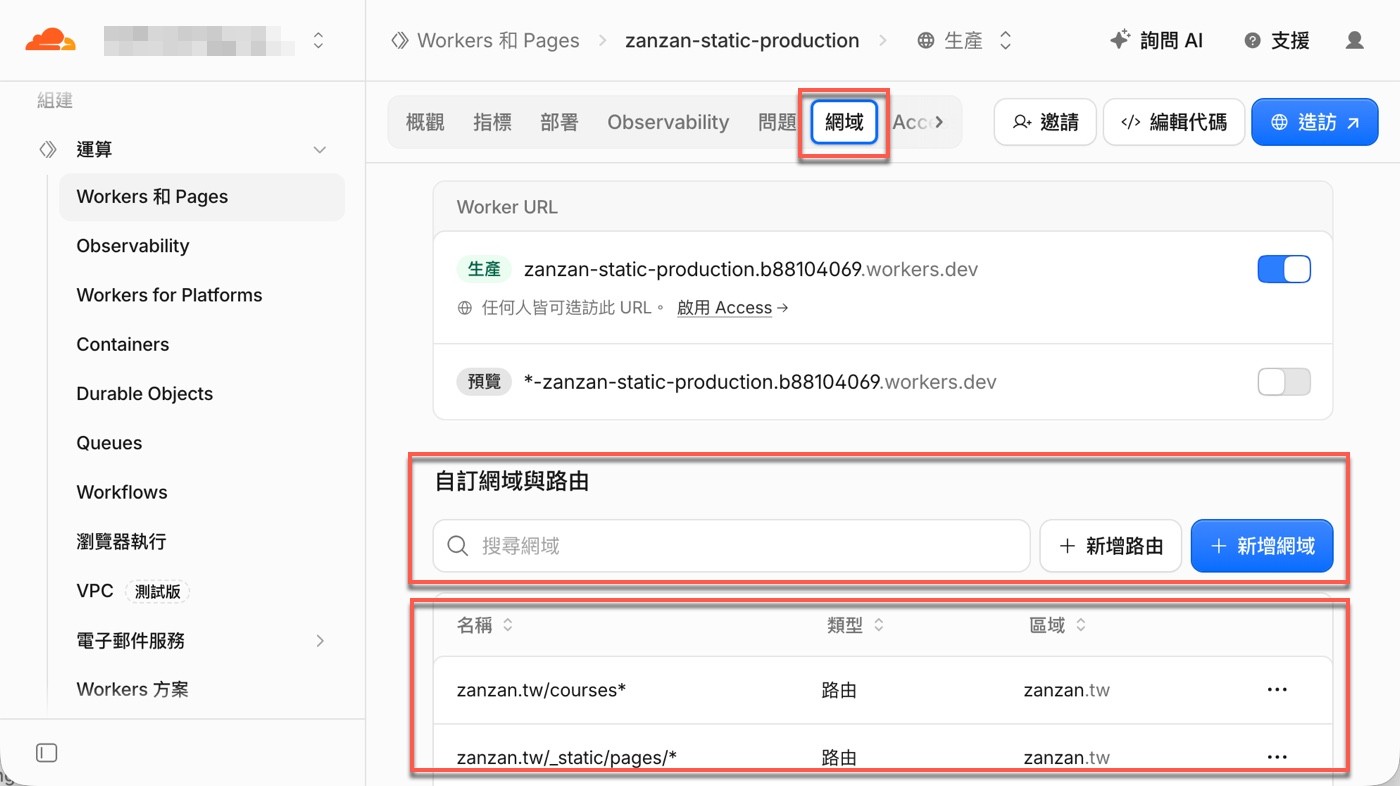
Task: Switch to the 概觀 tab
Action: 425,122
